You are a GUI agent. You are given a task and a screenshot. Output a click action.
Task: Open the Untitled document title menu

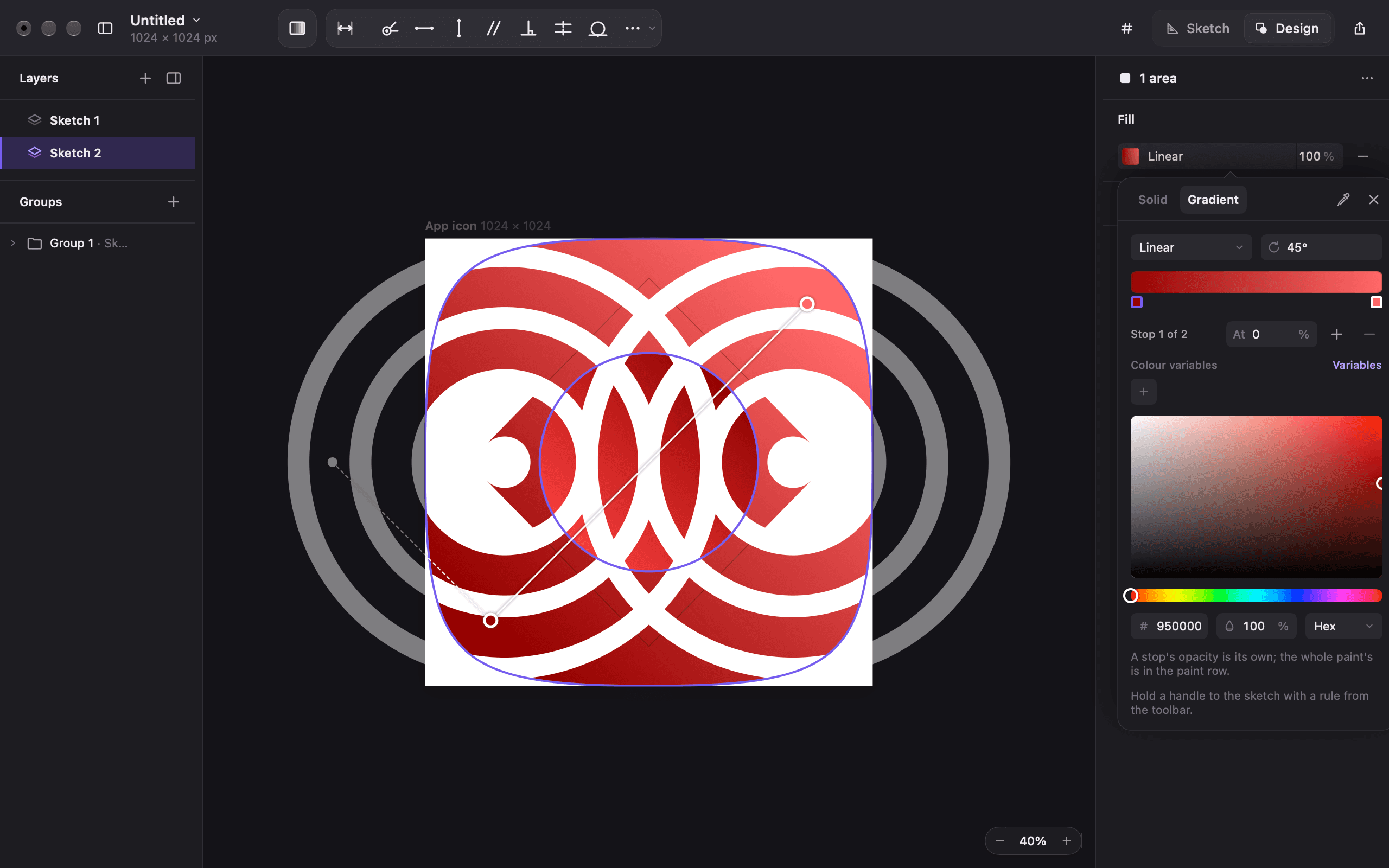(165, 20)
